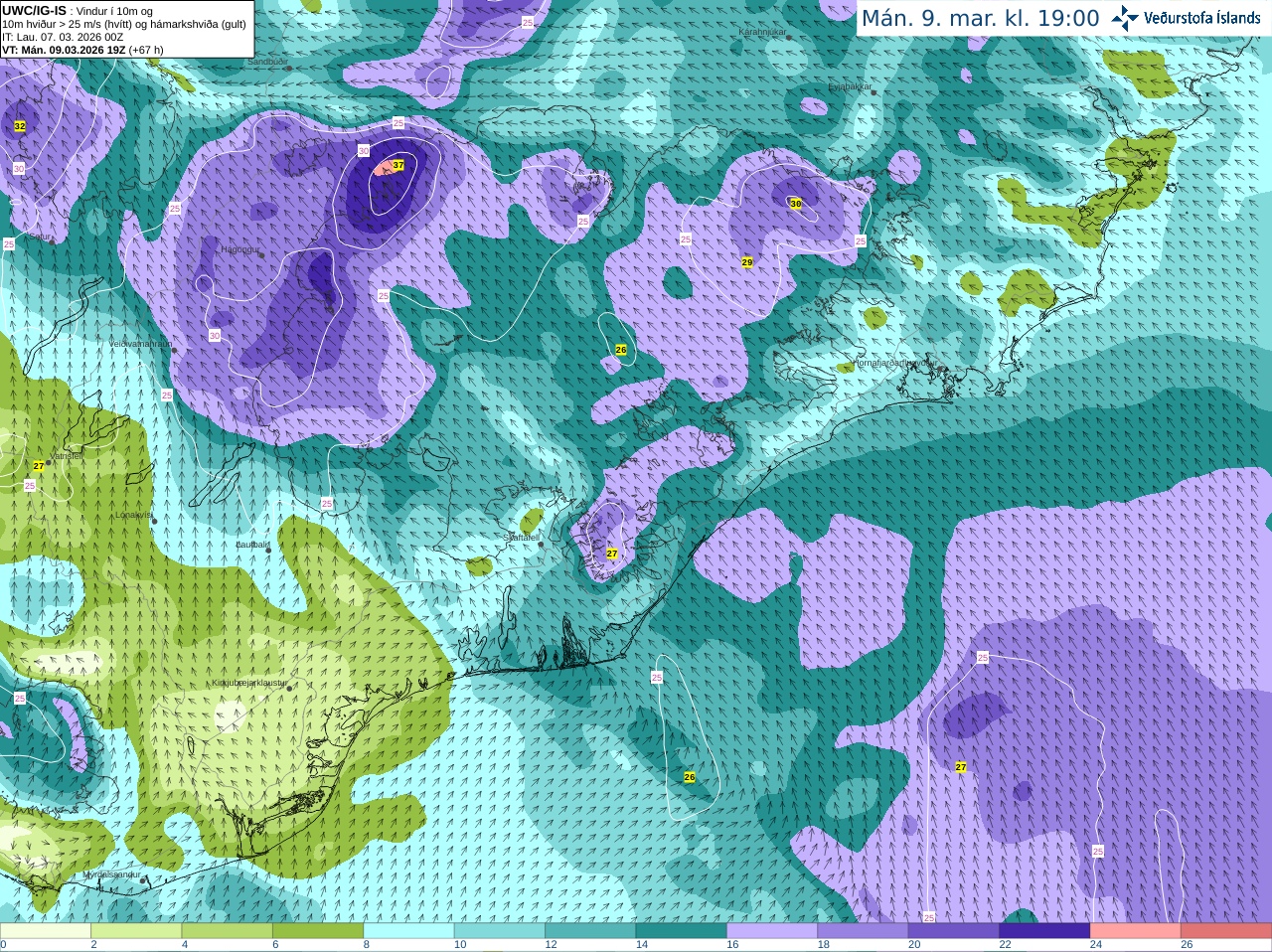Click the UWC/IG-IS model title
The width and height of the screenshot is (1272, 952).
coord(34,11)
